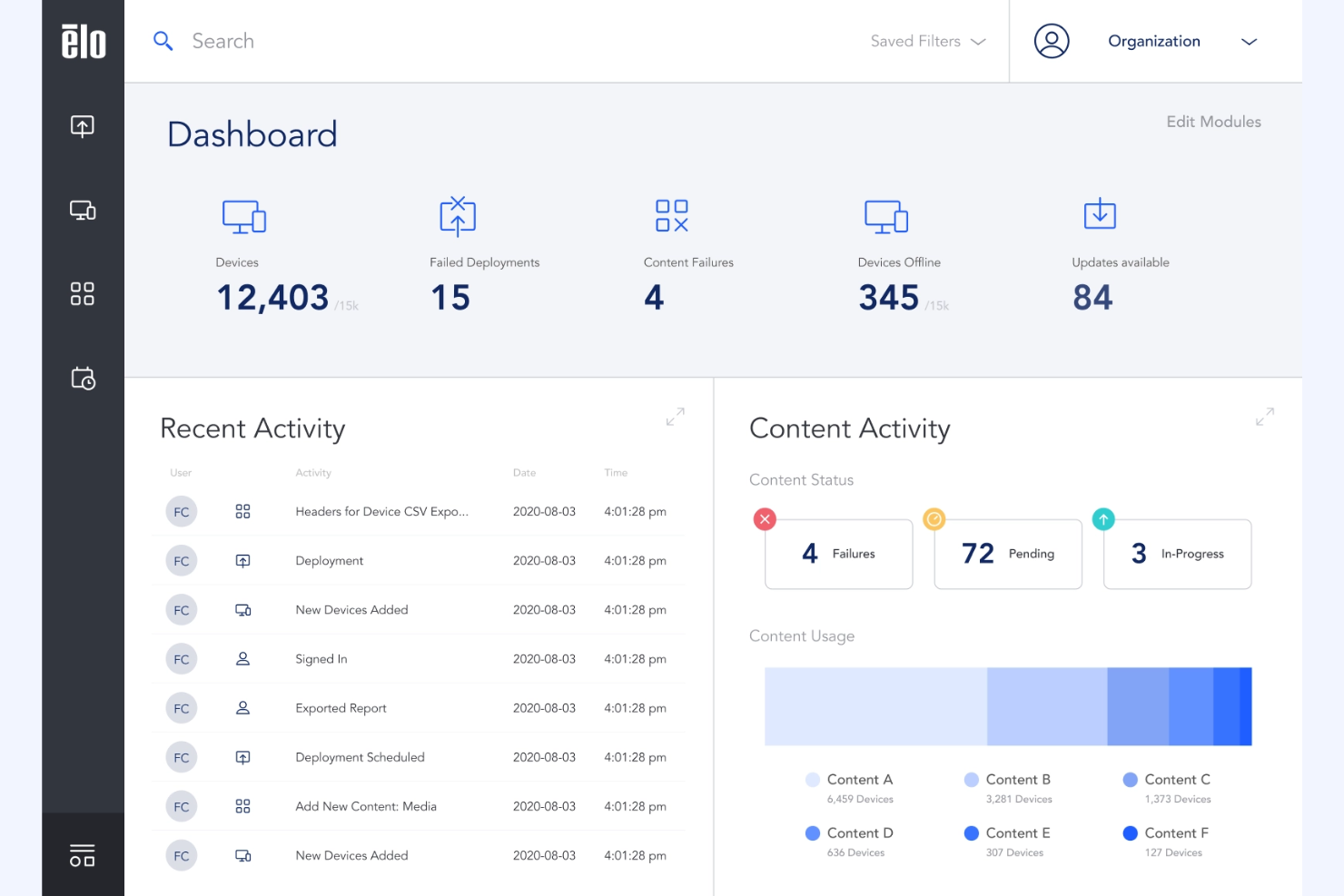1344x896 pixels.
Task: Click the Edit Modules link
Action: [x=1213, y=122]
